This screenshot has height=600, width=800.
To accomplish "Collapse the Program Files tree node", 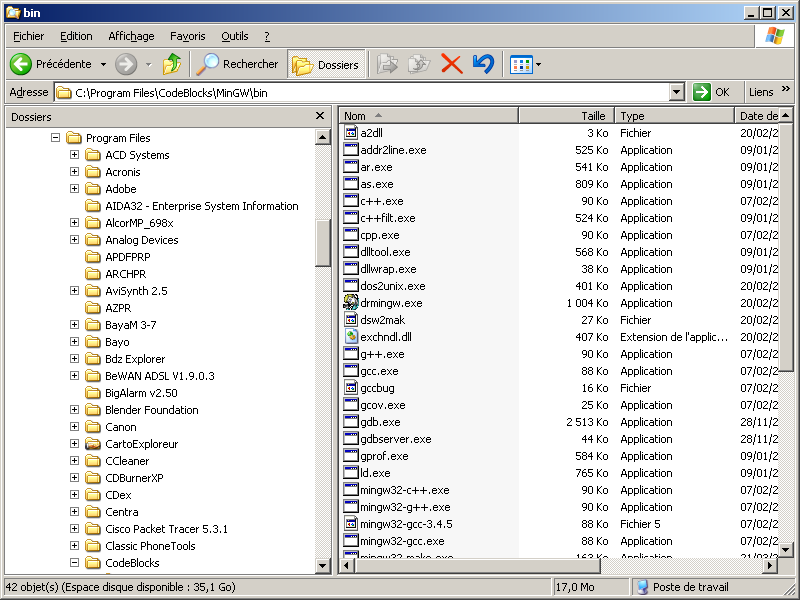I will [x=56, y=137].
